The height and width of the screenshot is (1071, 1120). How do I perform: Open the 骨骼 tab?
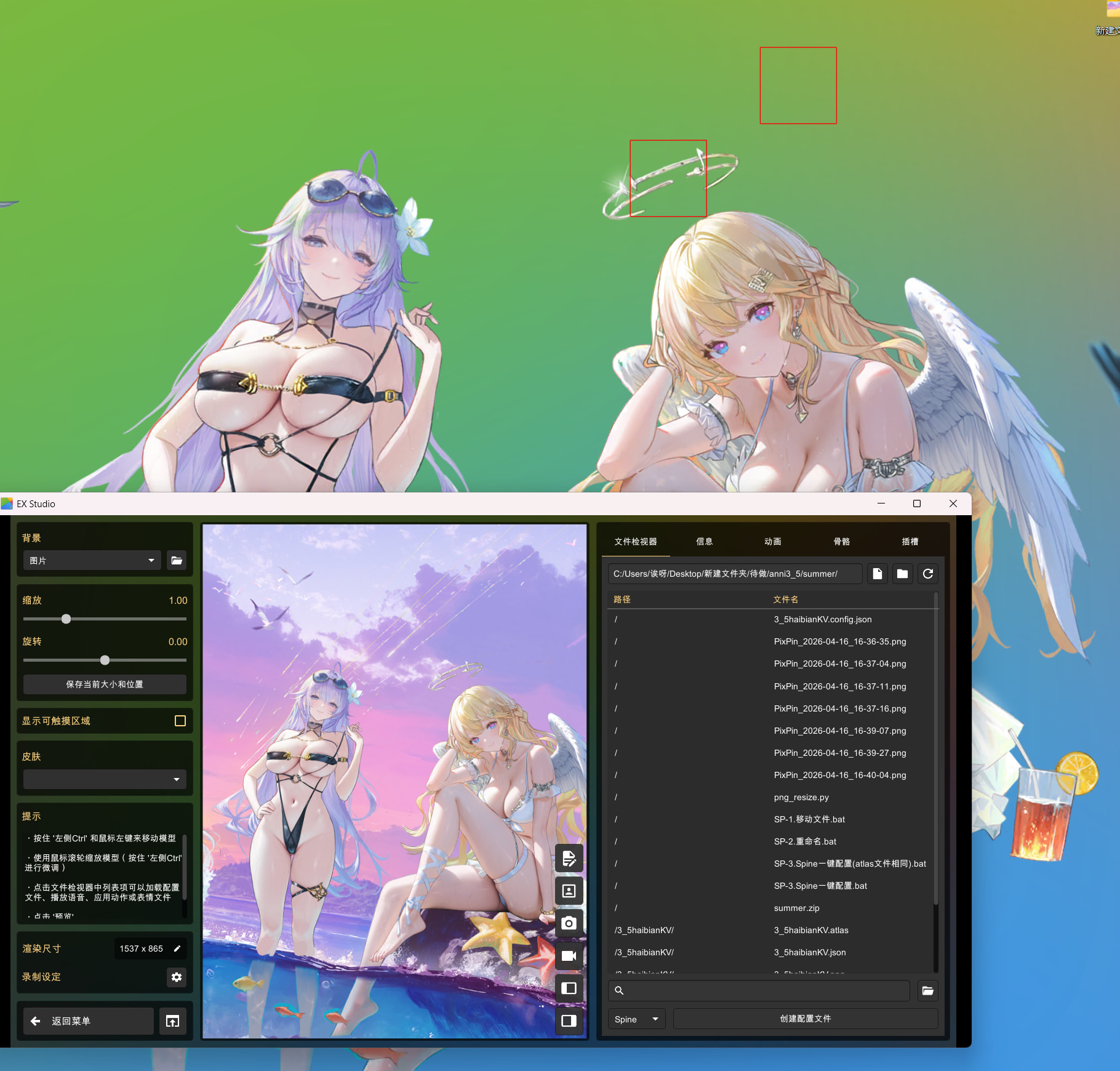pyautogui.click(x=841, y=542)
